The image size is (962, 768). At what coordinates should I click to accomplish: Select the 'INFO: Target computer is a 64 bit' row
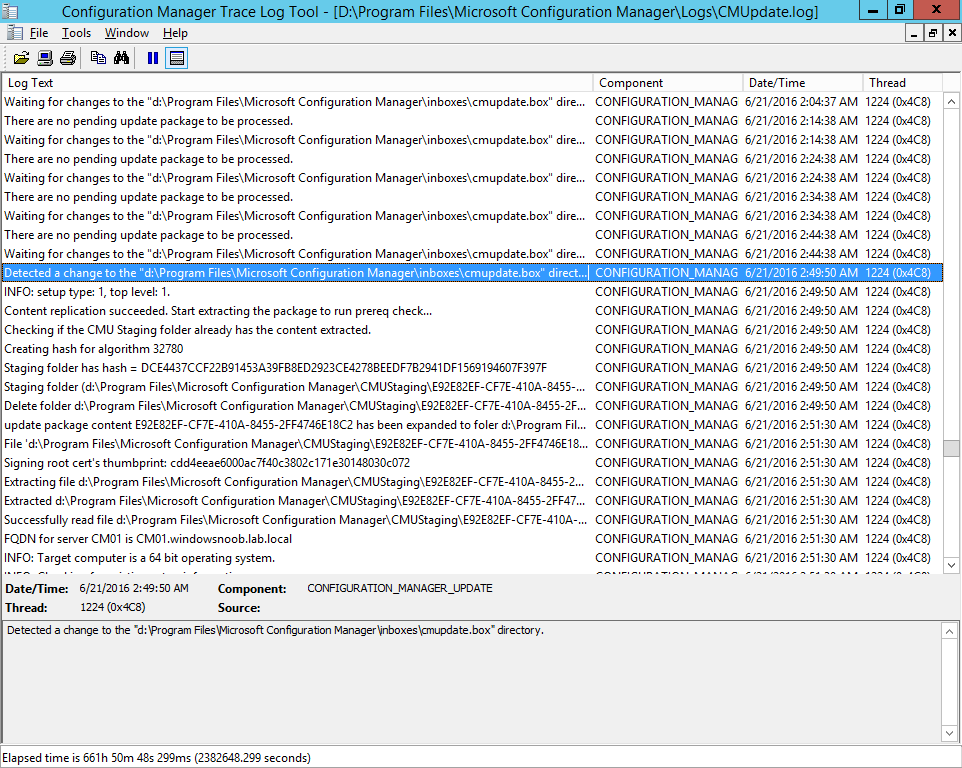coord(472,558)
